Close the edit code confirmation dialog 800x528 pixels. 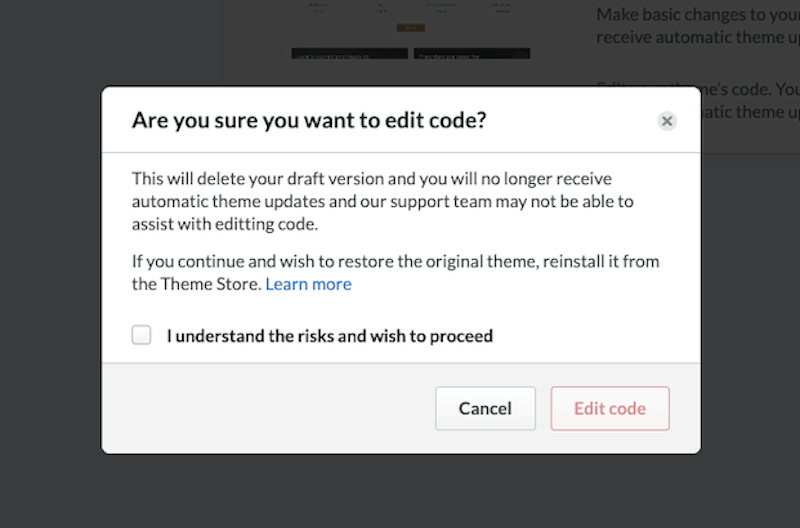[667, 121]
